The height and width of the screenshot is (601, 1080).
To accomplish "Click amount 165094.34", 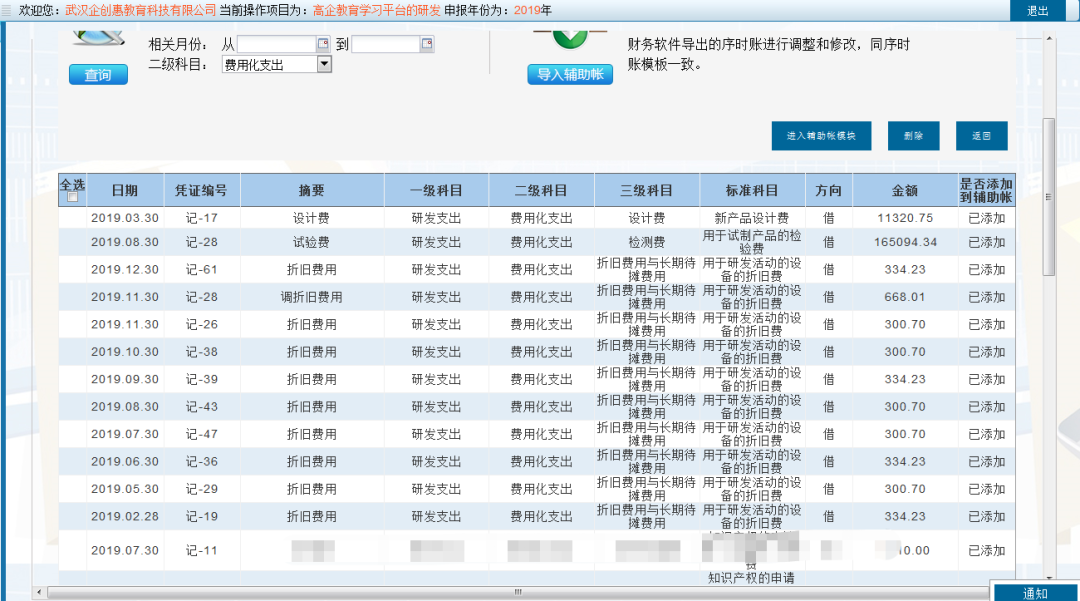I will [x=905, y=242].
